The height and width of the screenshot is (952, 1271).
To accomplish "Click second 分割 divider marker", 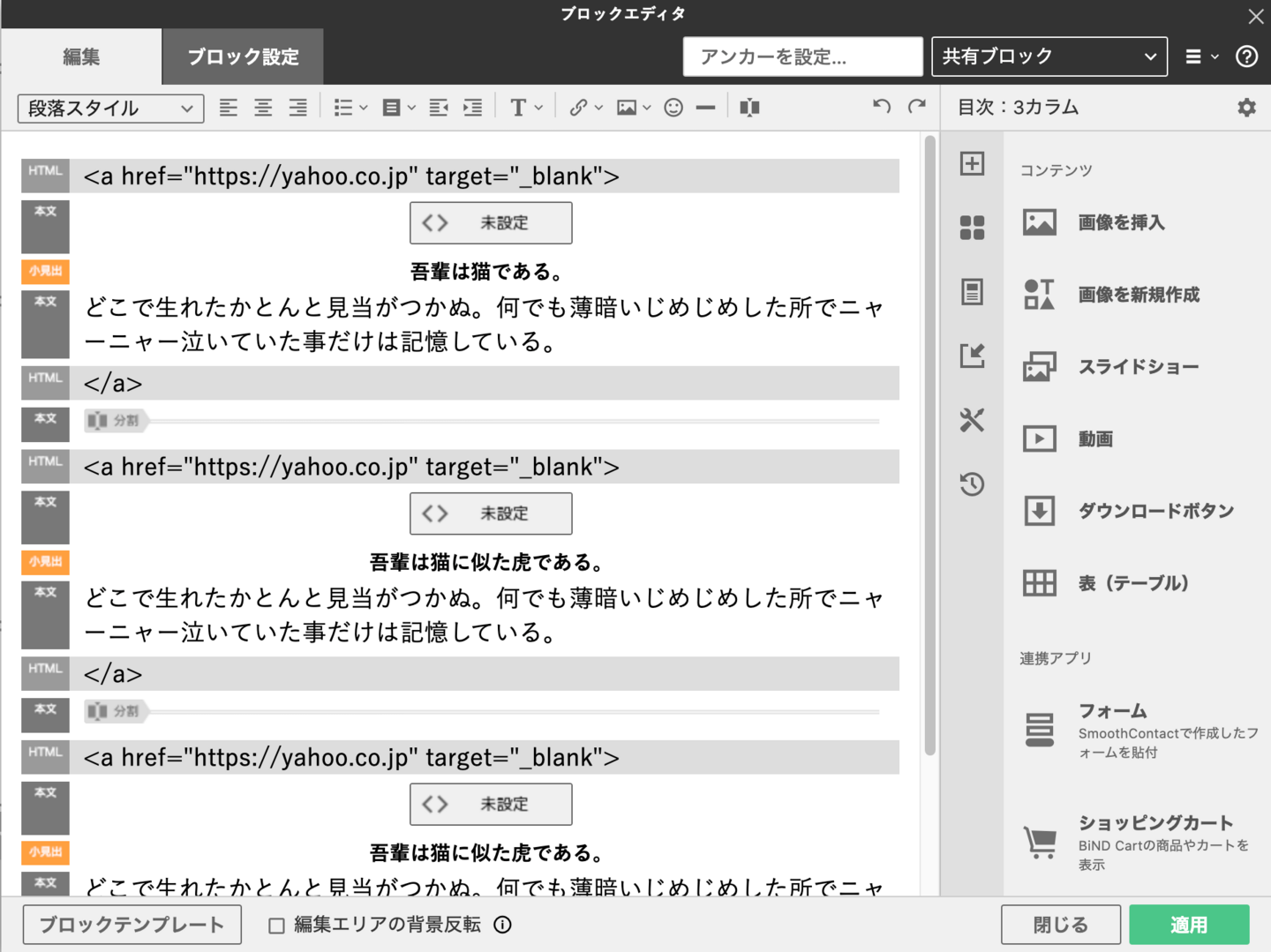I will click(x=115, y=711).
